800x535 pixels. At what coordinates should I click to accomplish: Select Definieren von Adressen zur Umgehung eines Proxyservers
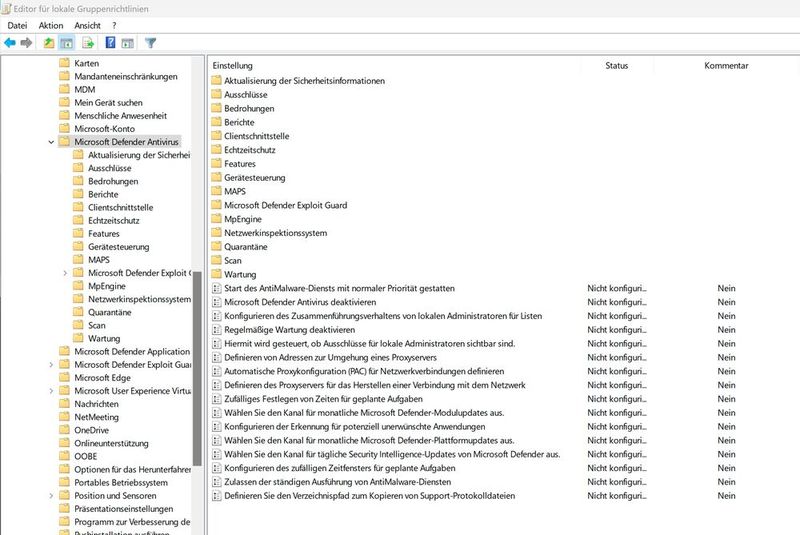[330, 358]
